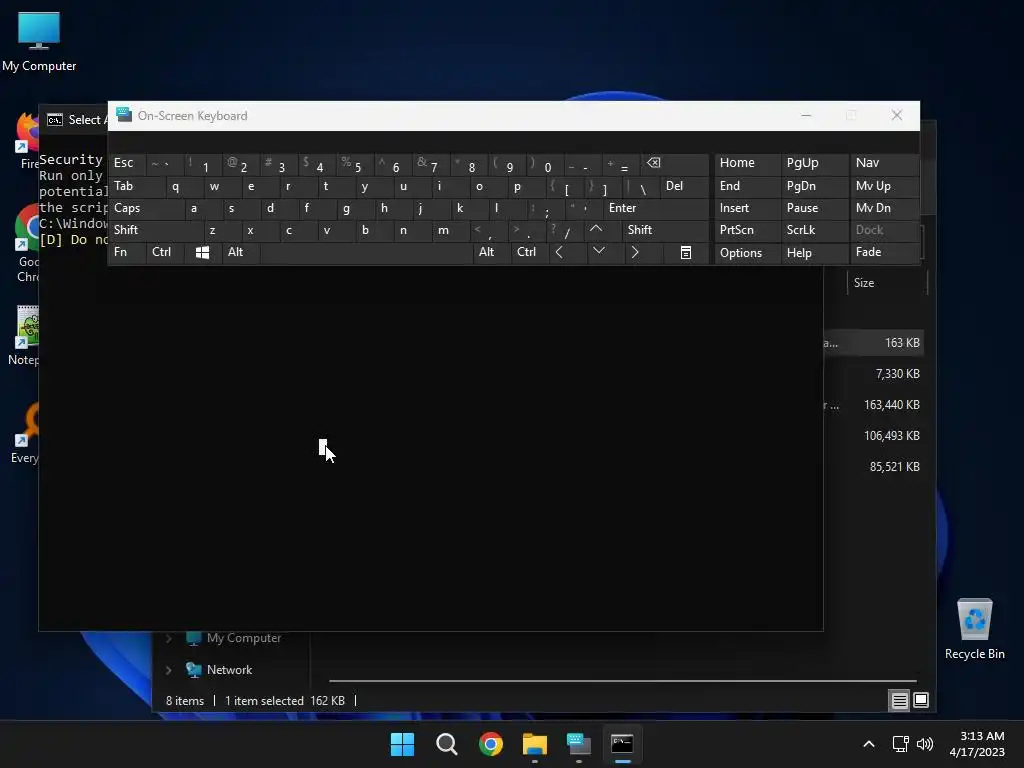Image resolution: width=1024 pixels, height=768 pixels.
Task: Click the Insert key on keyboard
Action: coord(747,208)
